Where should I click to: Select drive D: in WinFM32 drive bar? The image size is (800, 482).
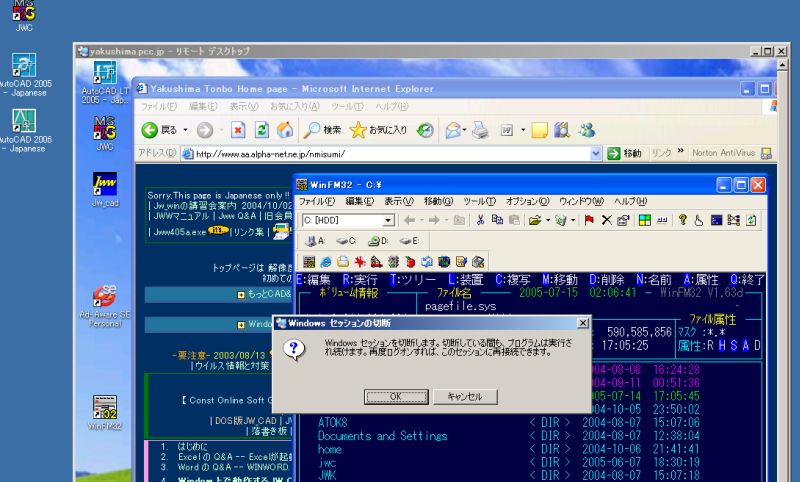[378, 241]
